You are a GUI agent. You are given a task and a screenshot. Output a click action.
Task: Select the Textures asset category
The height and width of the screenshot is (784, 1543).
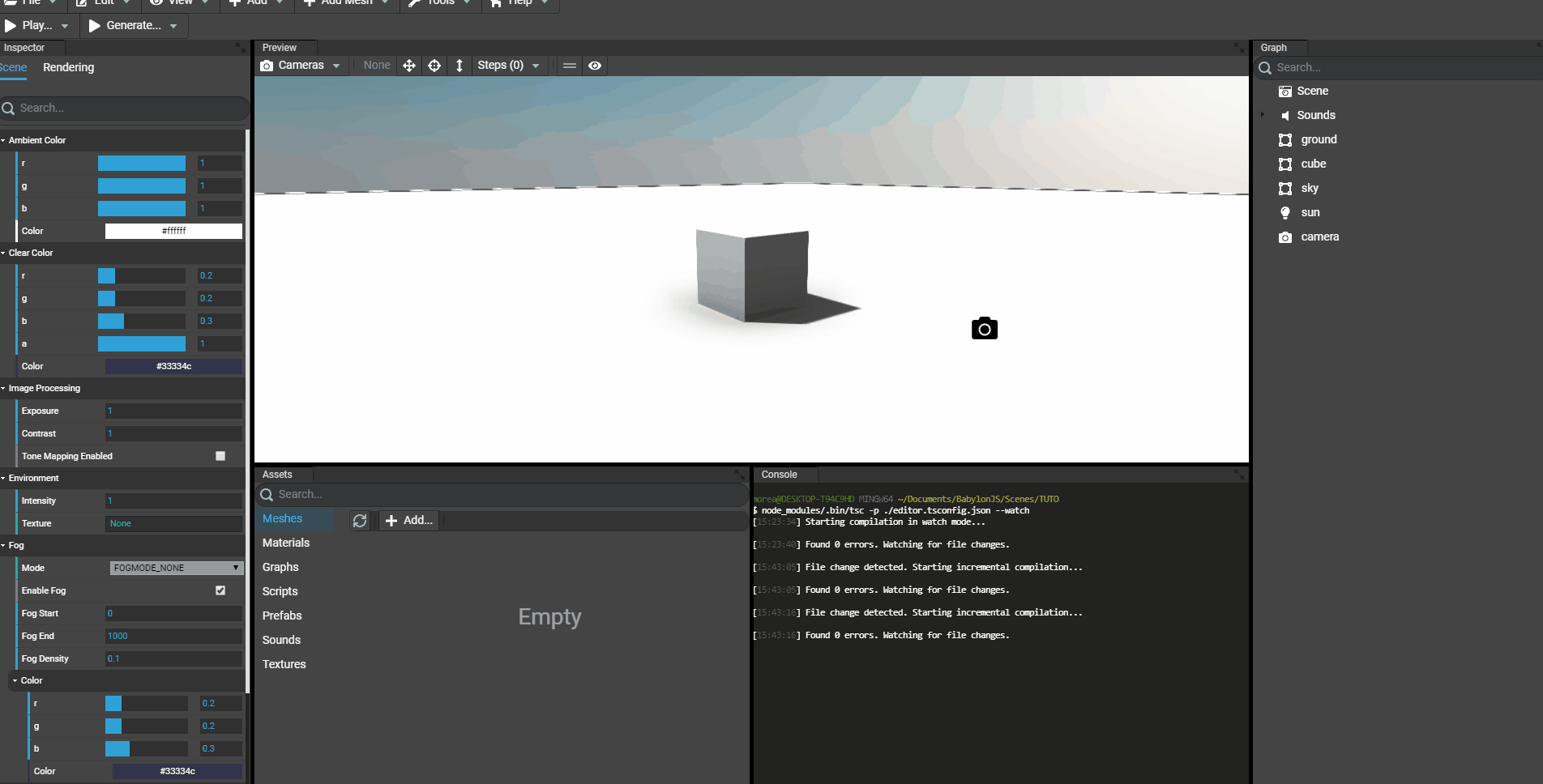284,665
